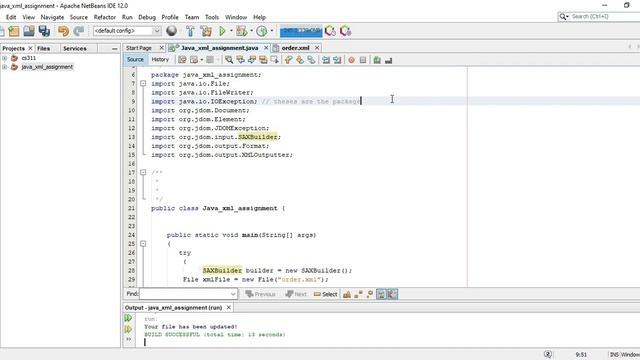
Task: Open the Run menu
Action: pyautogui.click(x=127, y=17)
